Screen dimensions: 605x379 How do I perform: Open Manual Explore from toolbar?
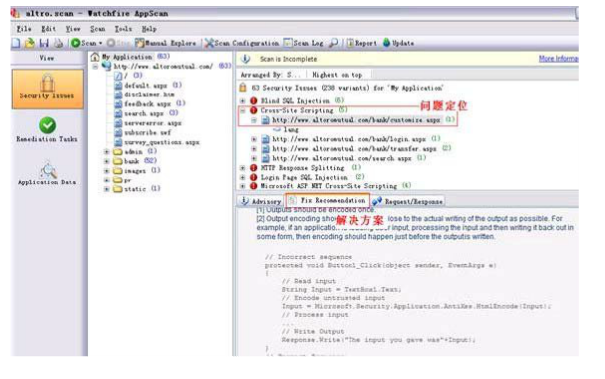[166, 43]
